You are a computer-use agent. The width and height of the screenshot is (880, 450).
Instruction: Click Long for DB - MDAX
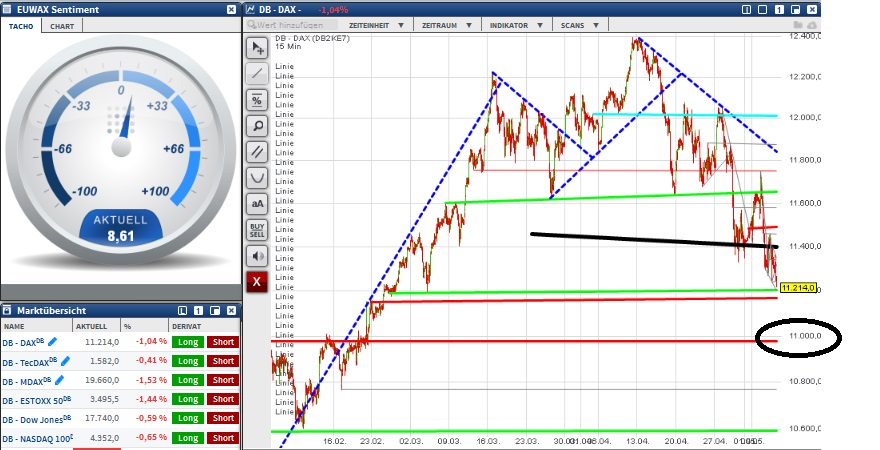(188, 380)
